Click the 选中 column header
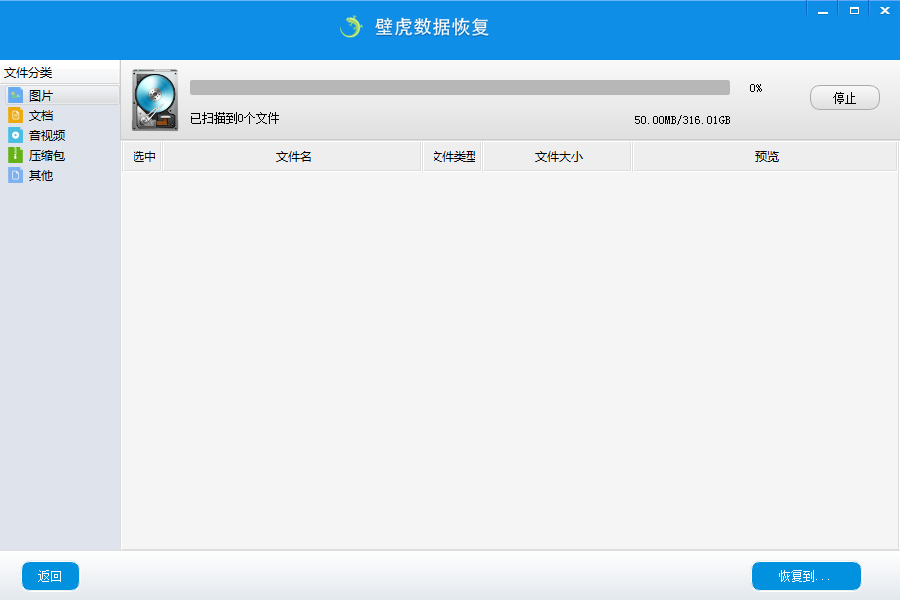 [143, 156]
